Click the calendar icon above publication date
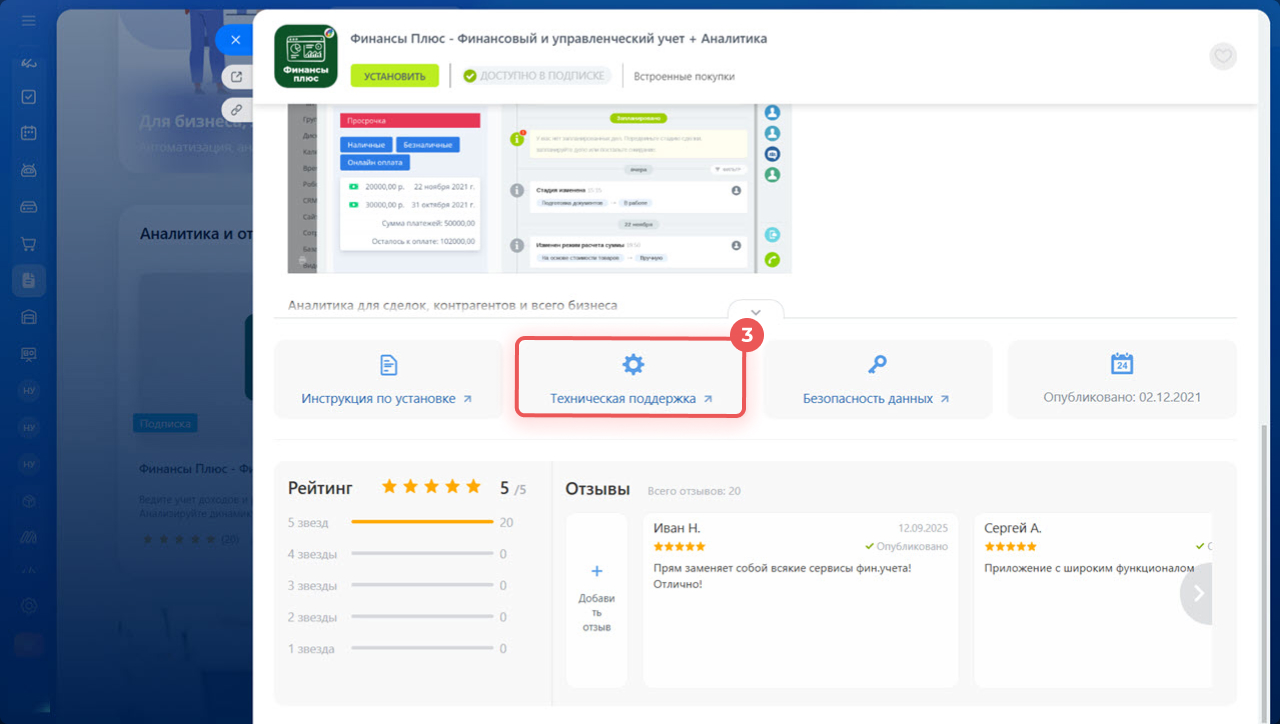 coord(1122,363)
